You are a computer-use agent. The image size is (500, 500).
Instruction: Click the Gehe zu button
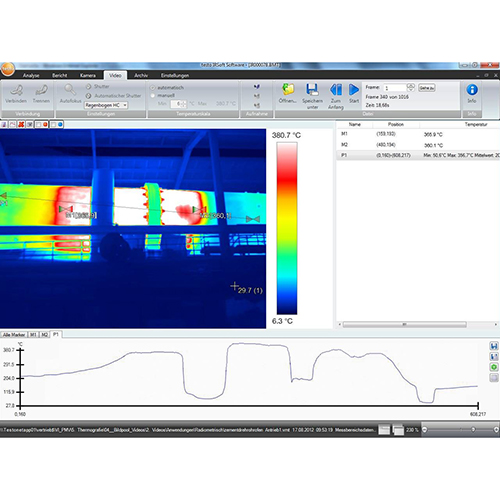click(x=427, y=88)
